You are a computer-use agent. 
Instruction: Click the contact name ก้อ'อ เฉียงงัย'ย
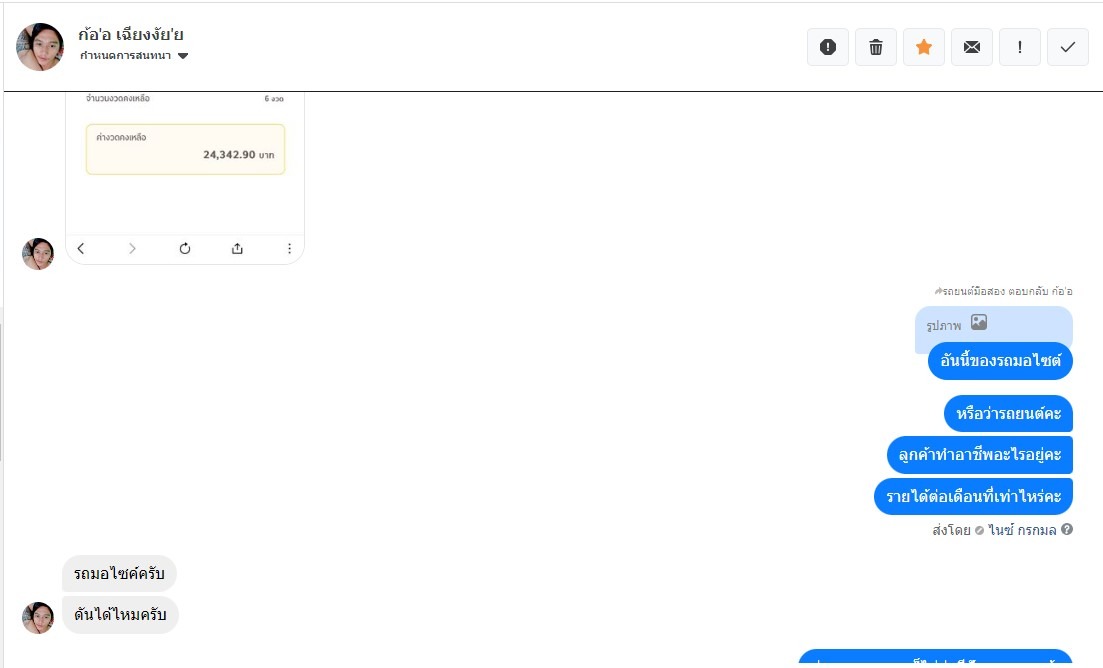coord(131,34)
